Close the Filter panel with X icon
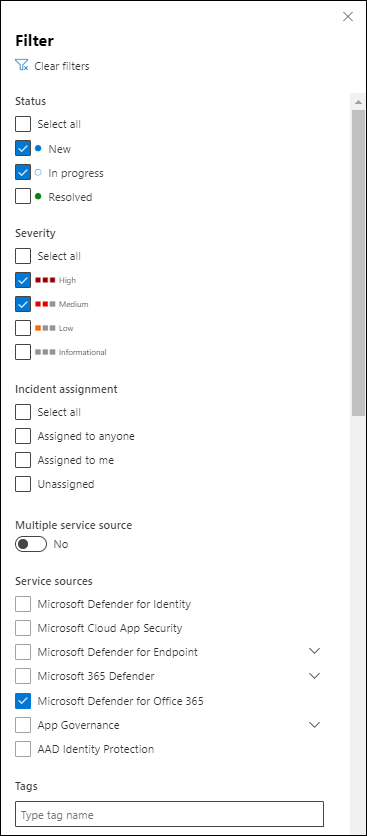This screenshot has height=836, width=367. coord(348,17)
